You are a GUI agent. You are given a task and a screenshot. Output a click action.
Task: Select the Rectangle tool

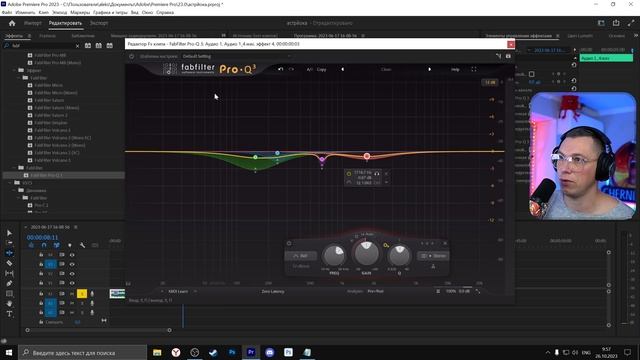tap(9, 293)
